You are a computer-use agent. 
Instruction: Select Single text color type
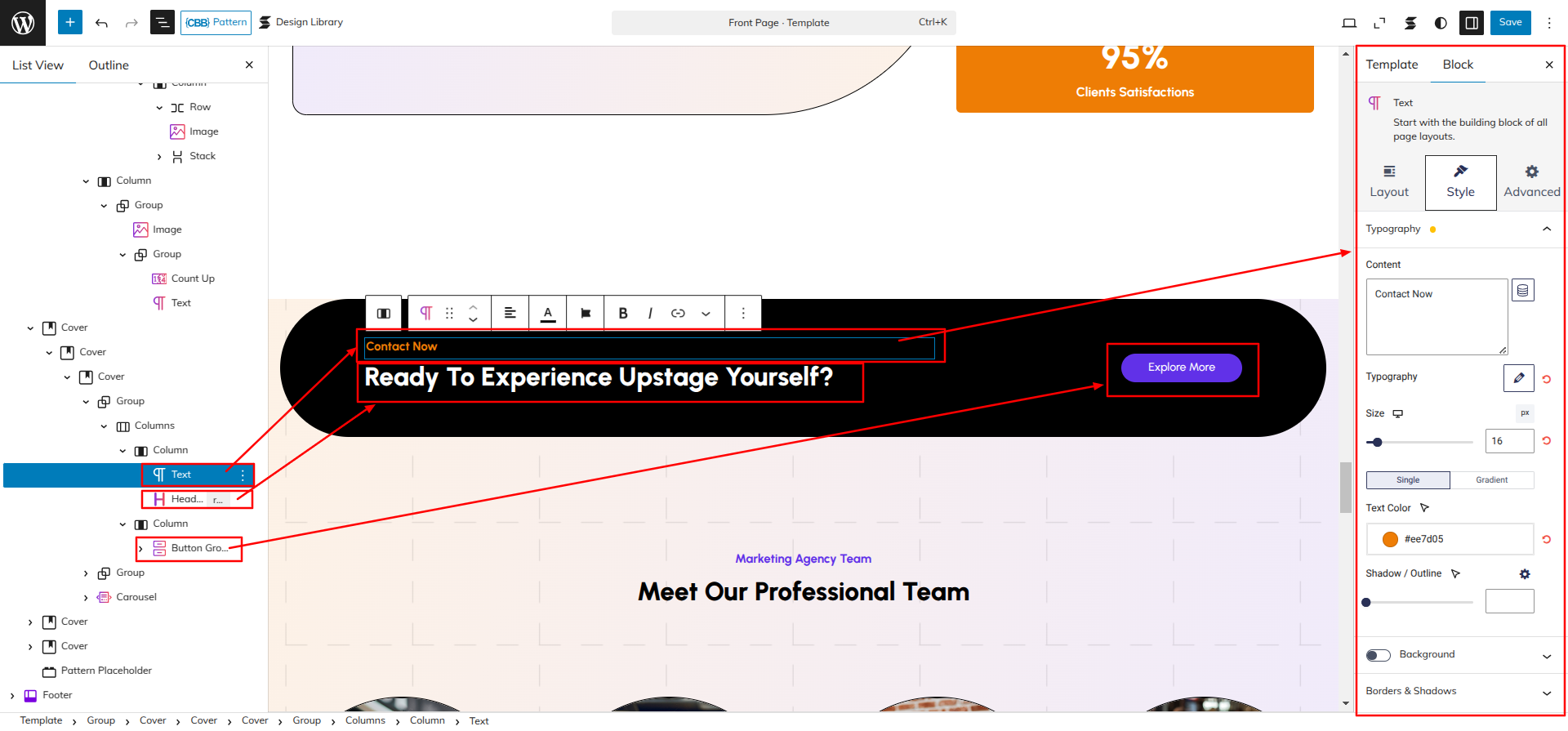[1408, 480]
